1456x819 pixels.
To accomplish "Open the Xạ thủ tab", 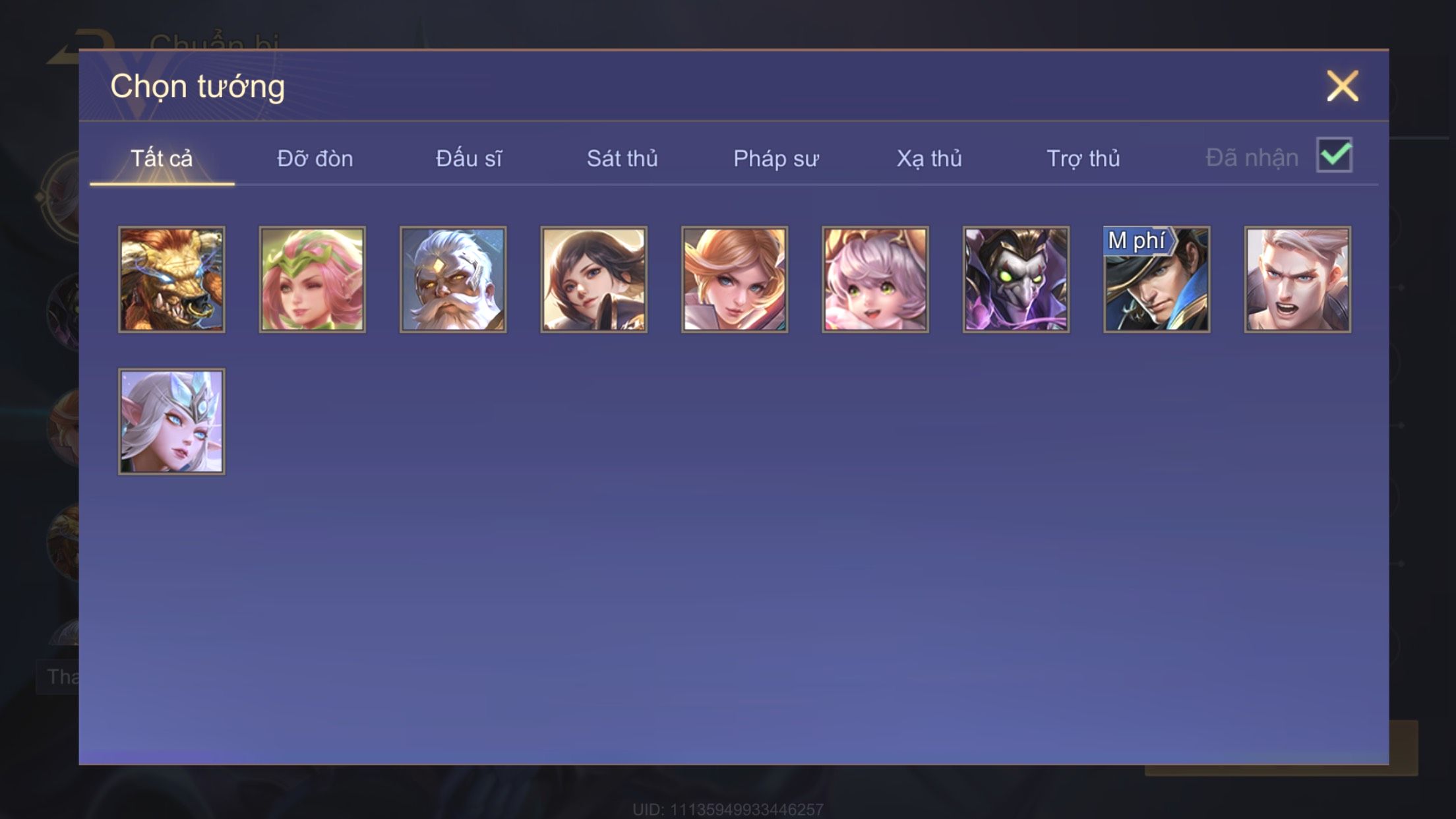I will tap(929, 158).
